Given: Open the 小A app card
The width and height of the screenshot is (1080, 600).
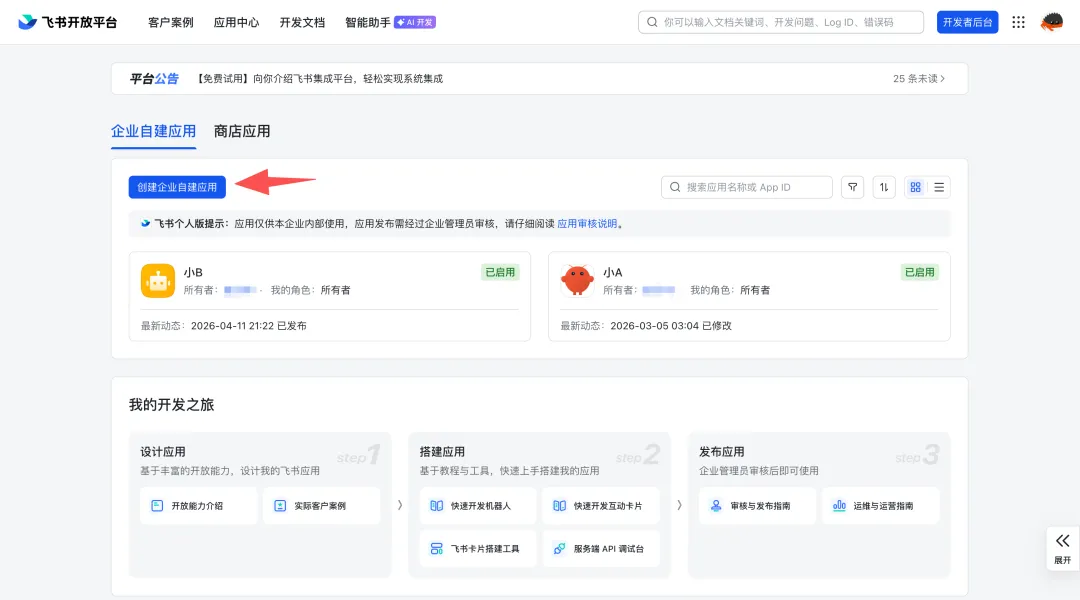Looking at the screenshot, I should click(749, 296).
